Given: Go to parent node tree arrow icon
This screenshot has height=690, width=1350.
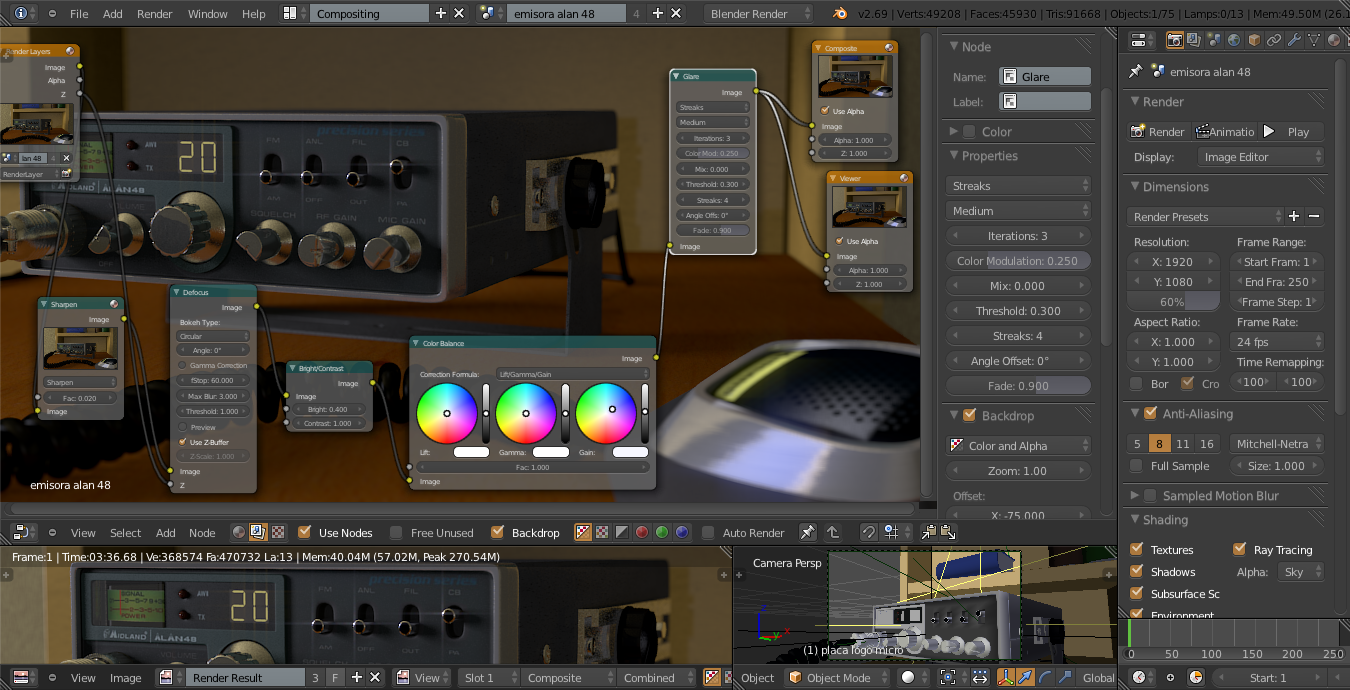Looking at the screenshot, I should 832,533.
